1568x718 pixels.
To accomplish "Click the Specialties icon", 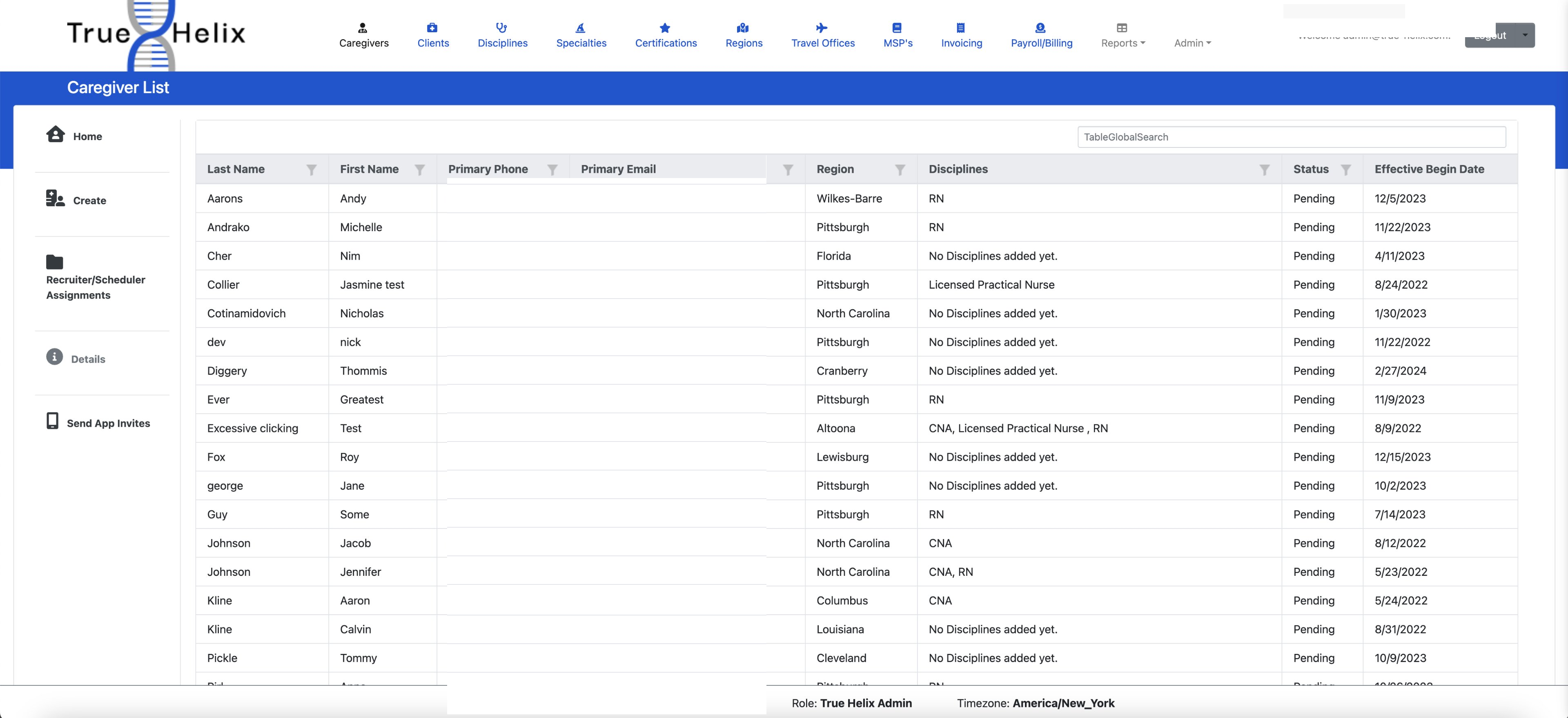I will pyautogui.click(x=581, y=28).
